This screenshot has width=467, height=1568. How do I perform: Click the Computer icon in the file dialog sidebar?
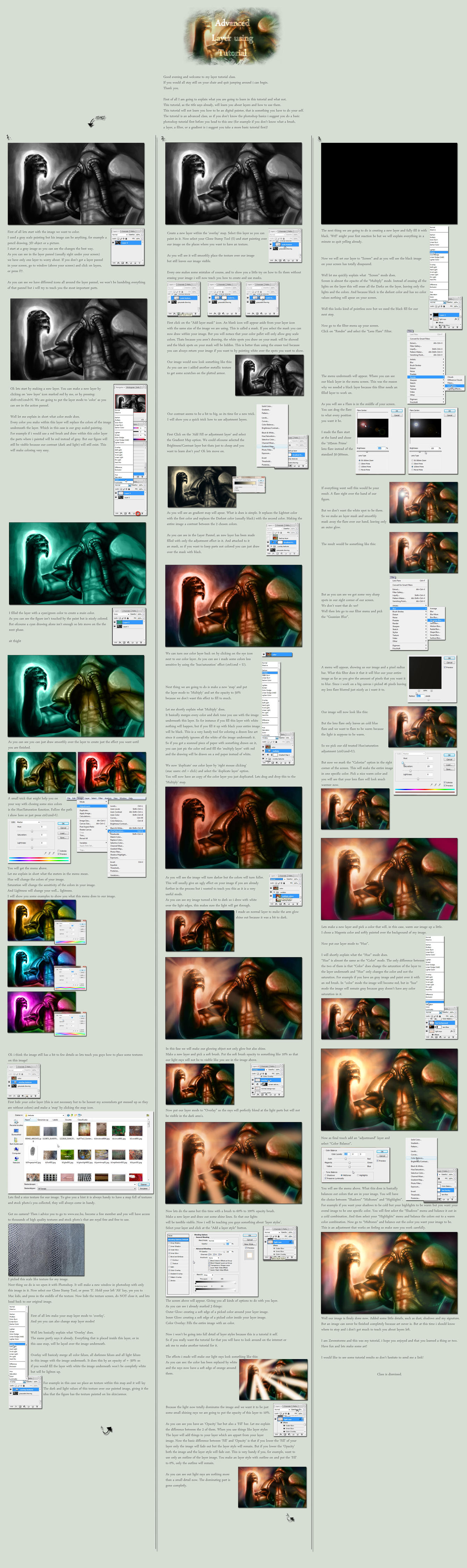pyautogui.click(x=16, y=1151)
